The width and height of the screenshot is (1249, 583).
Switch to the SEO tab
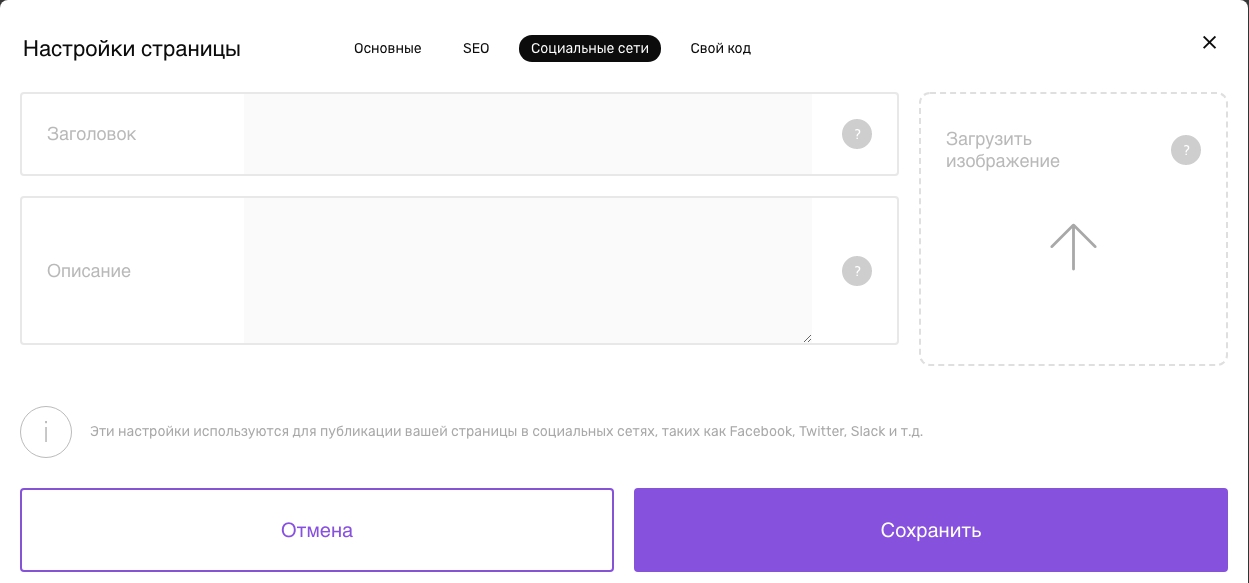pos(476,48)
